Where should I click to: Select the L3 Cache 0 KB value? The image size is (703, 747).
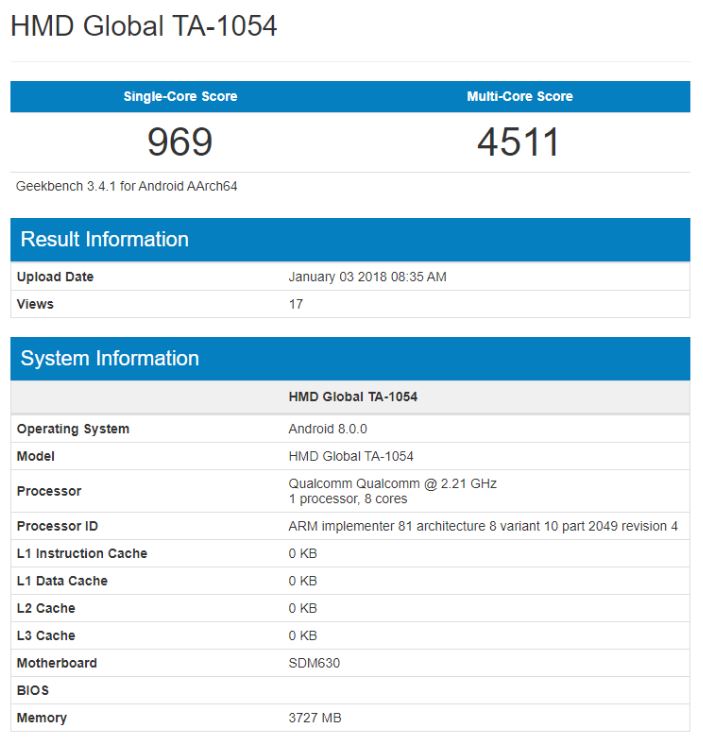[302, 636]
